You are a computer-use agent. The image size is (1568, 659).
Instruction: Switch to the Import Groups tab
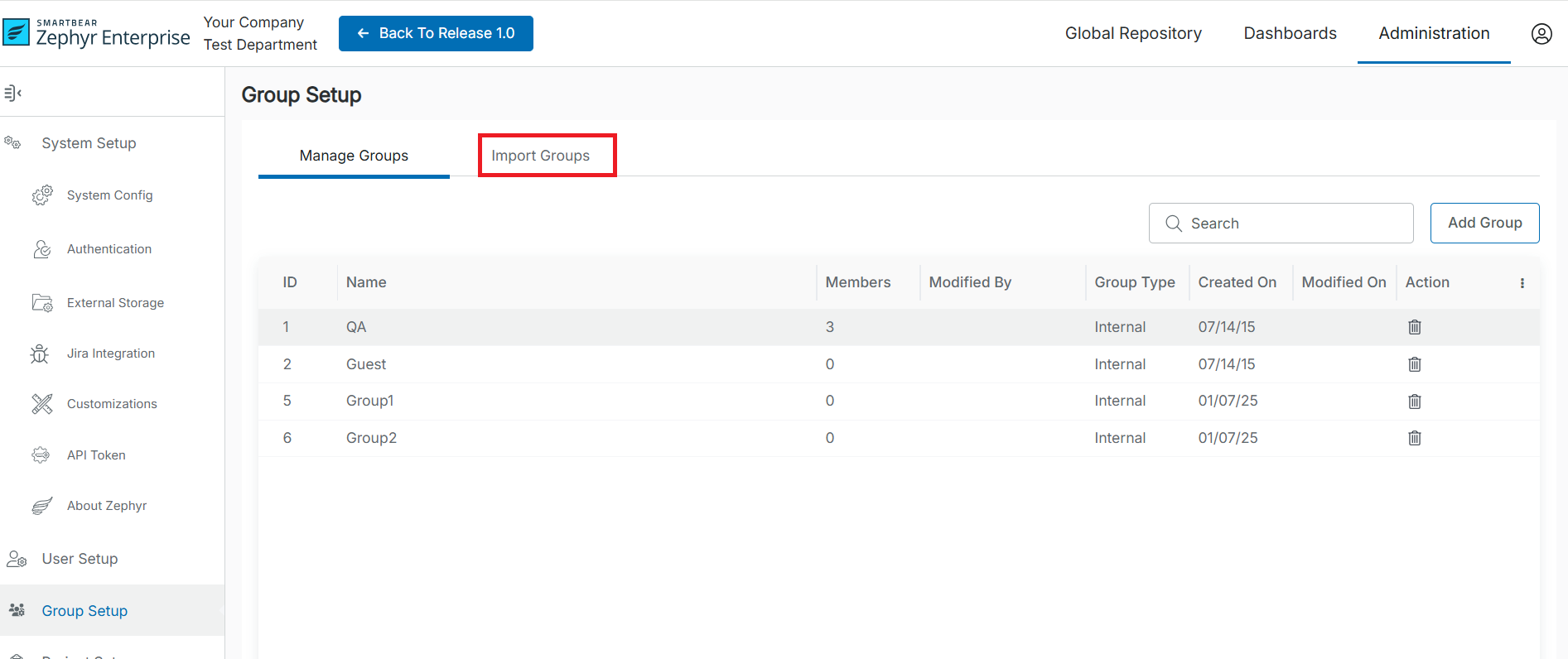[x=540, y=156]
